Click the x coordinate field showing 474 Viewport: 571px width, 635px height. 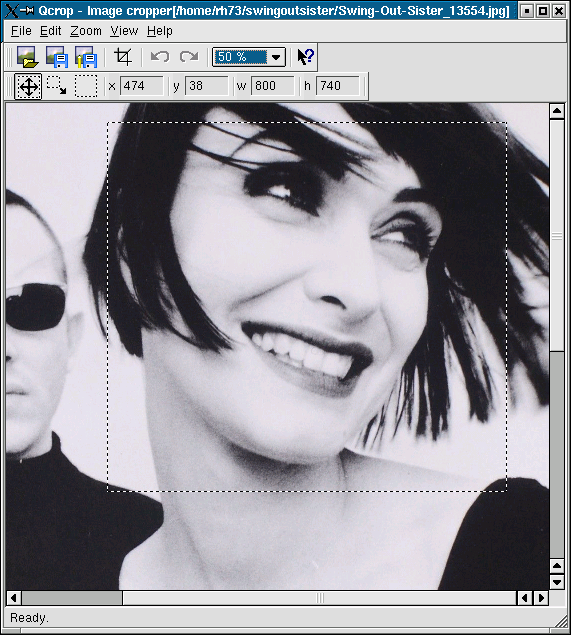142,86
